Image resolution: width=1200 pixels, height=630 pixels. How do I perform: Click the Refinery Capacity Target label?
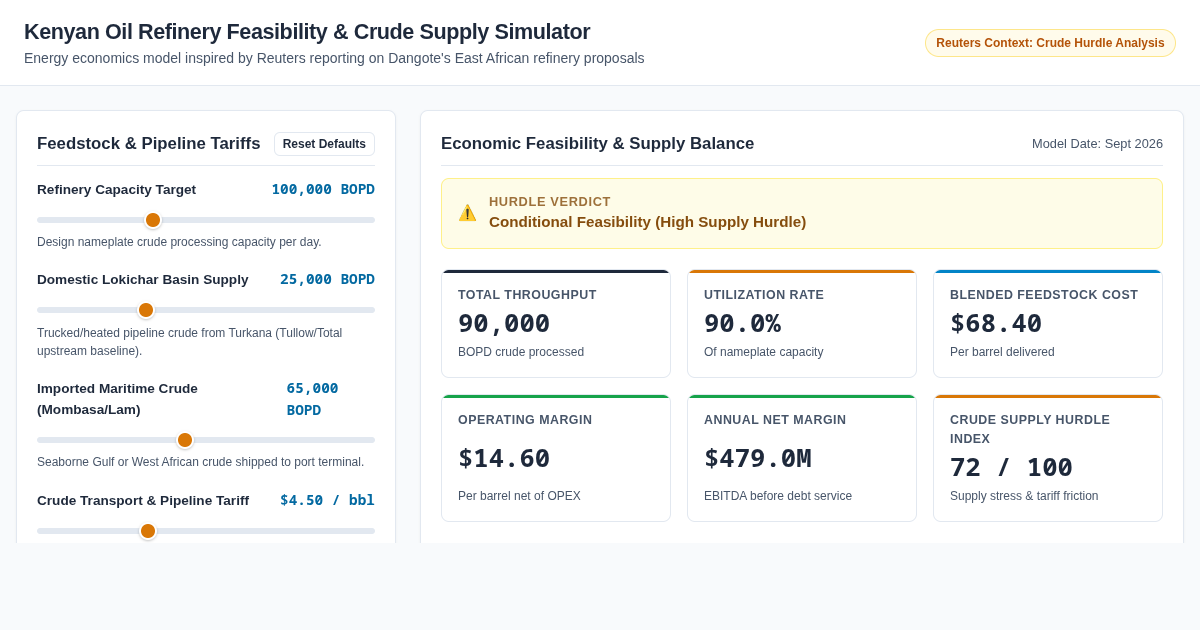coord(116,190)
